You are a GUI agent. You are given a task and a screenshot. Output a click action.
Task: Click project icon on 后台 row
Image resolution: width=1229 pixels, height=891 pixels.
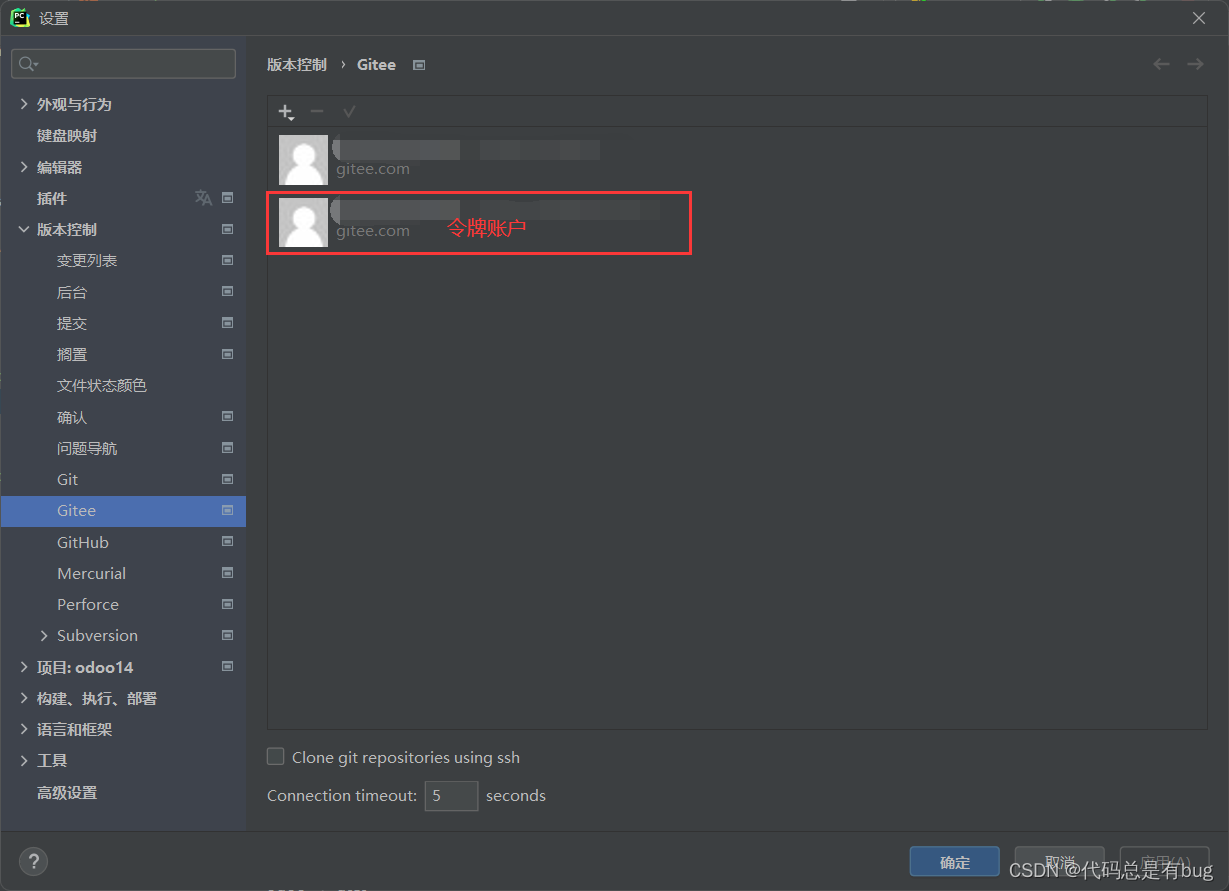228,292
